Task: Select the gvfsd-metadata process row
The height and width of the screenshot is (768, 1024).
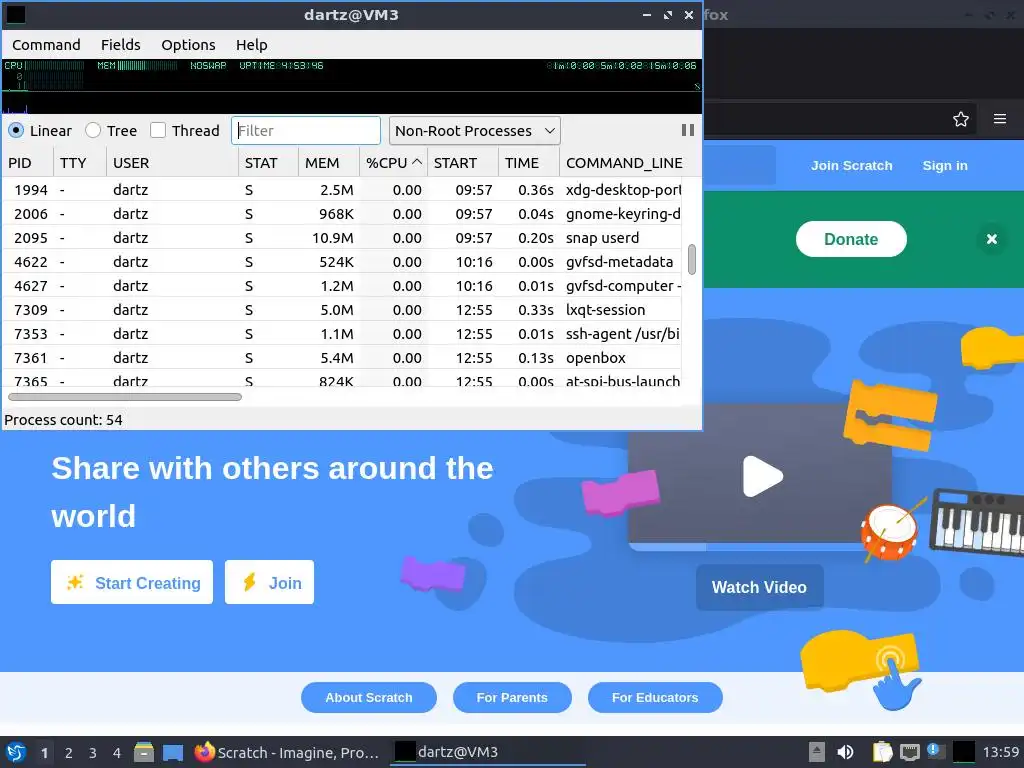Action: pyautogui.click(x=342, y=262)
